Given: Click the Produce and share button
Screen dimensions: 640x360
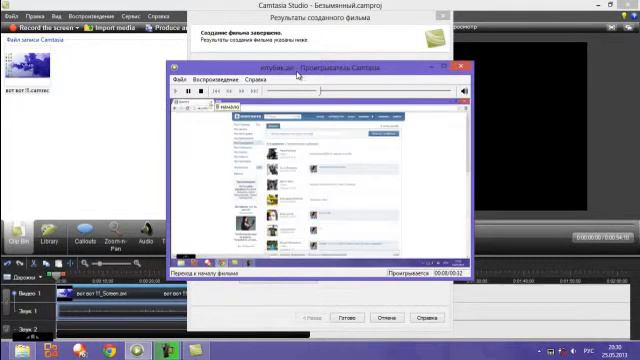Looking at the screenshot, I should click(167, 28).
